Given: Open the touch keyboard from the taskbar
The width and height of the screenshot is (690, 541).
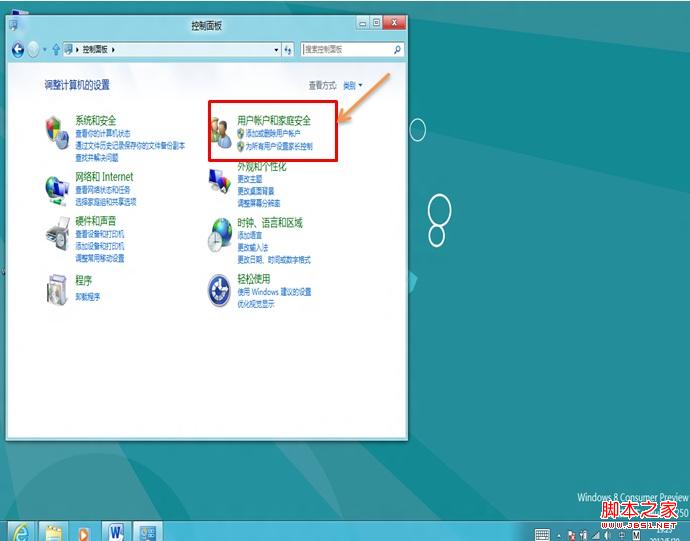Looking at the screenshot, I should click(542, 535).
